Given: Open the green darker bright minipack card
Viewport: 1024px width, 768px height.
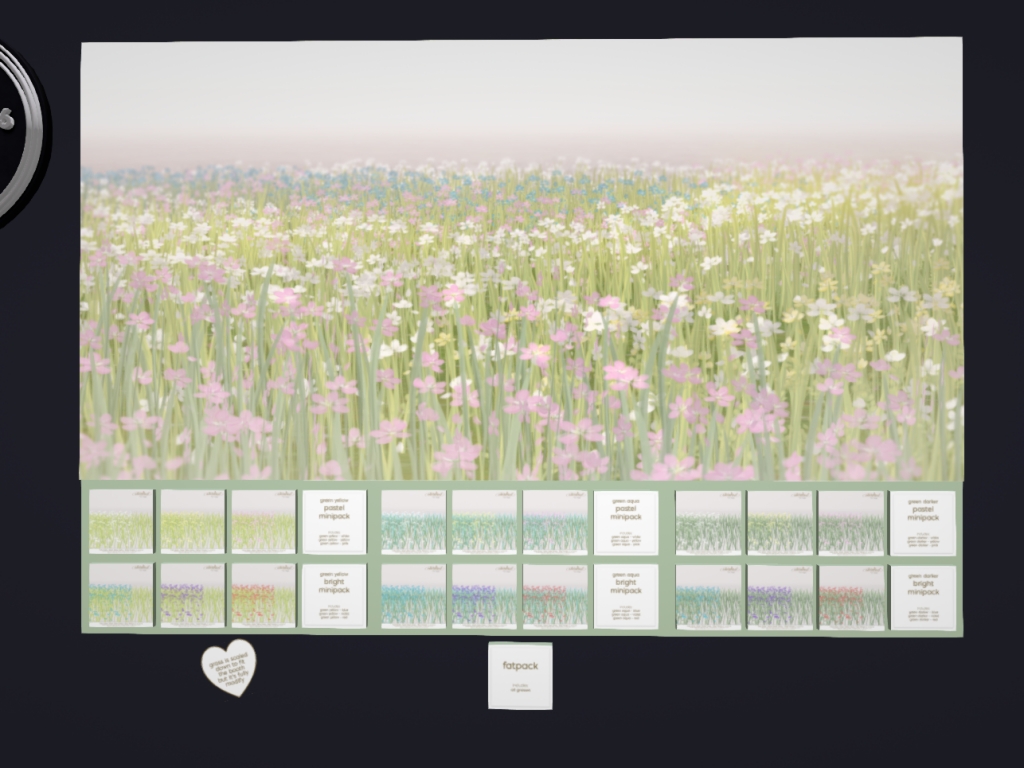Looking at the screenshot, I should click(x=923, y=598).
